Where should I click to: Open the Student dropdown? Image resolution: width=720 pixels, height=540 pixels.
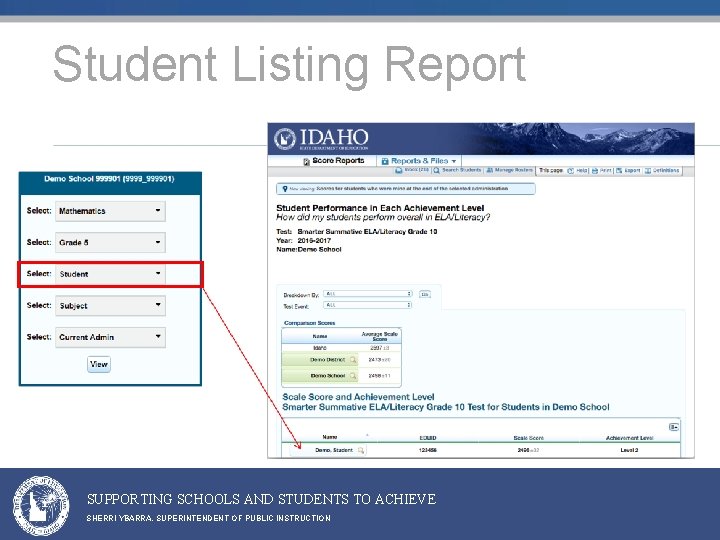[110, 274]
